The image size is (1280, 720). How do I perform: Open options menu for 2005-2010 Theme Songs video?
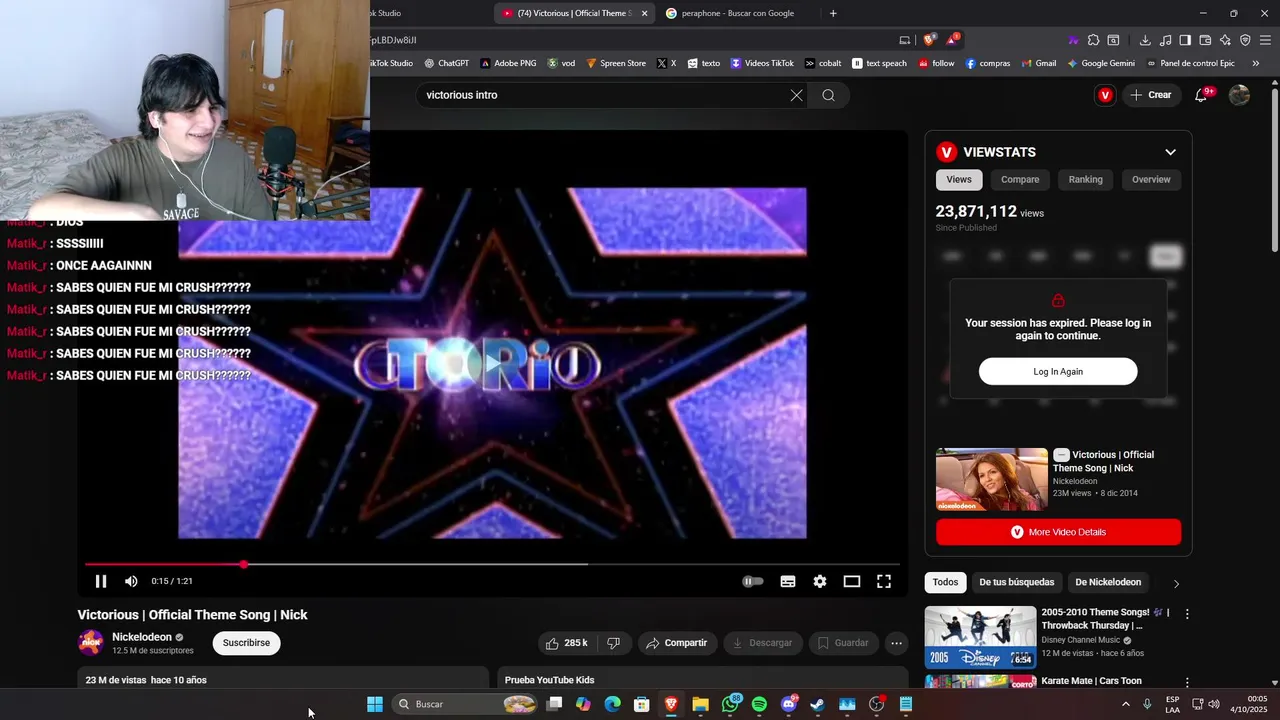point(1187,614)
